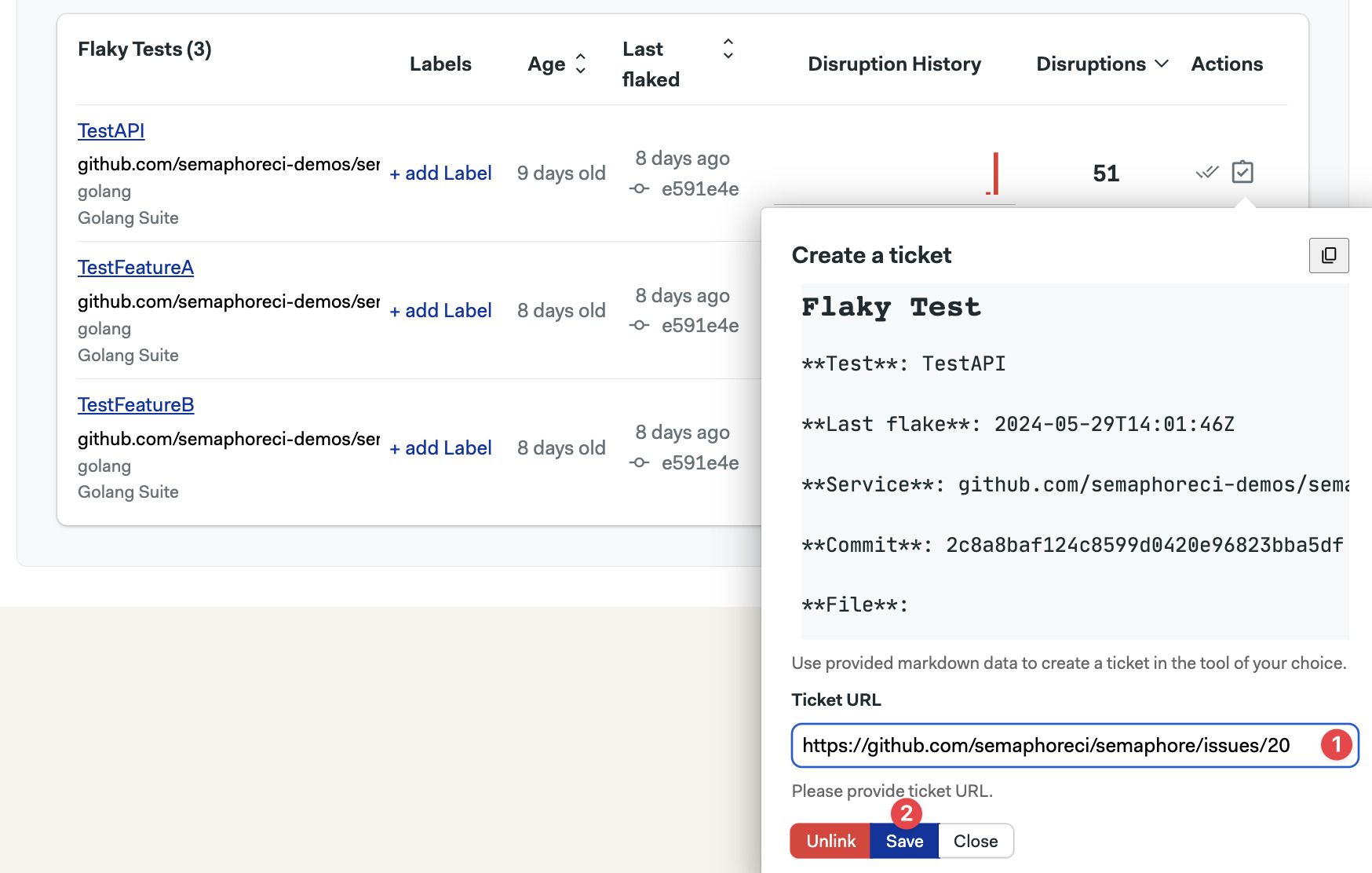Click the '**Commit**' hash line in markdown
Screen dimensions: 1372x873
click(1072, 545)
